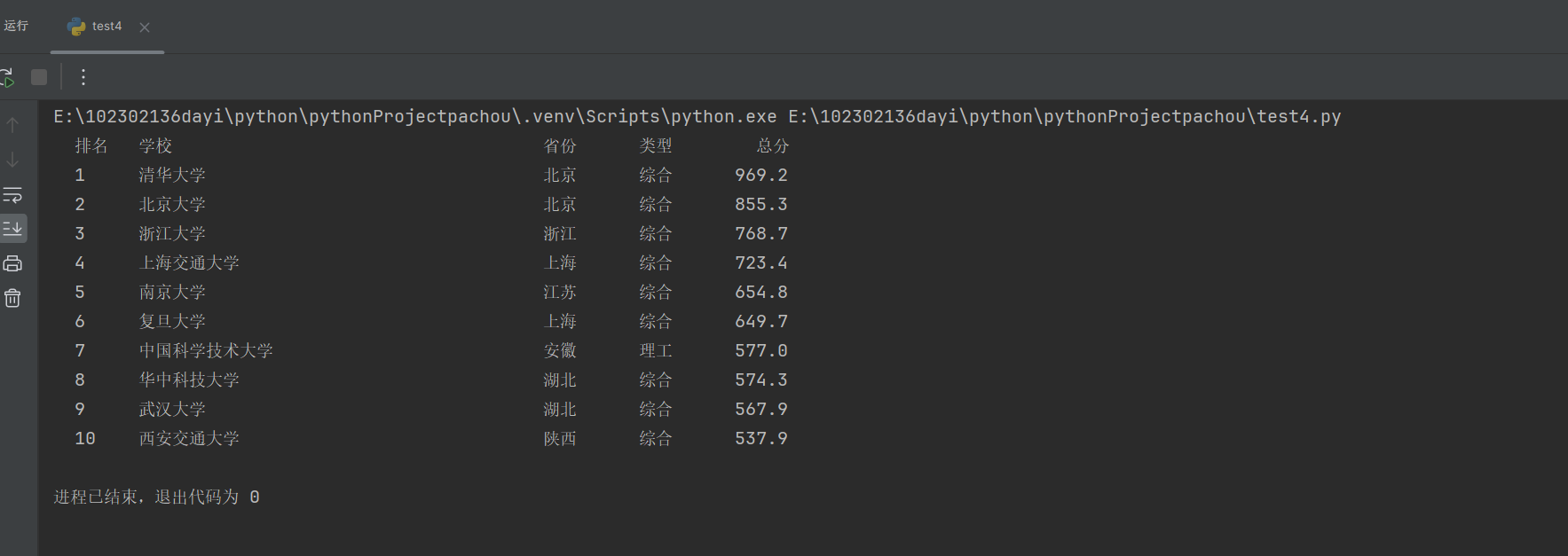Toggle soft-wrap for console output

click(x=12, y=194)
